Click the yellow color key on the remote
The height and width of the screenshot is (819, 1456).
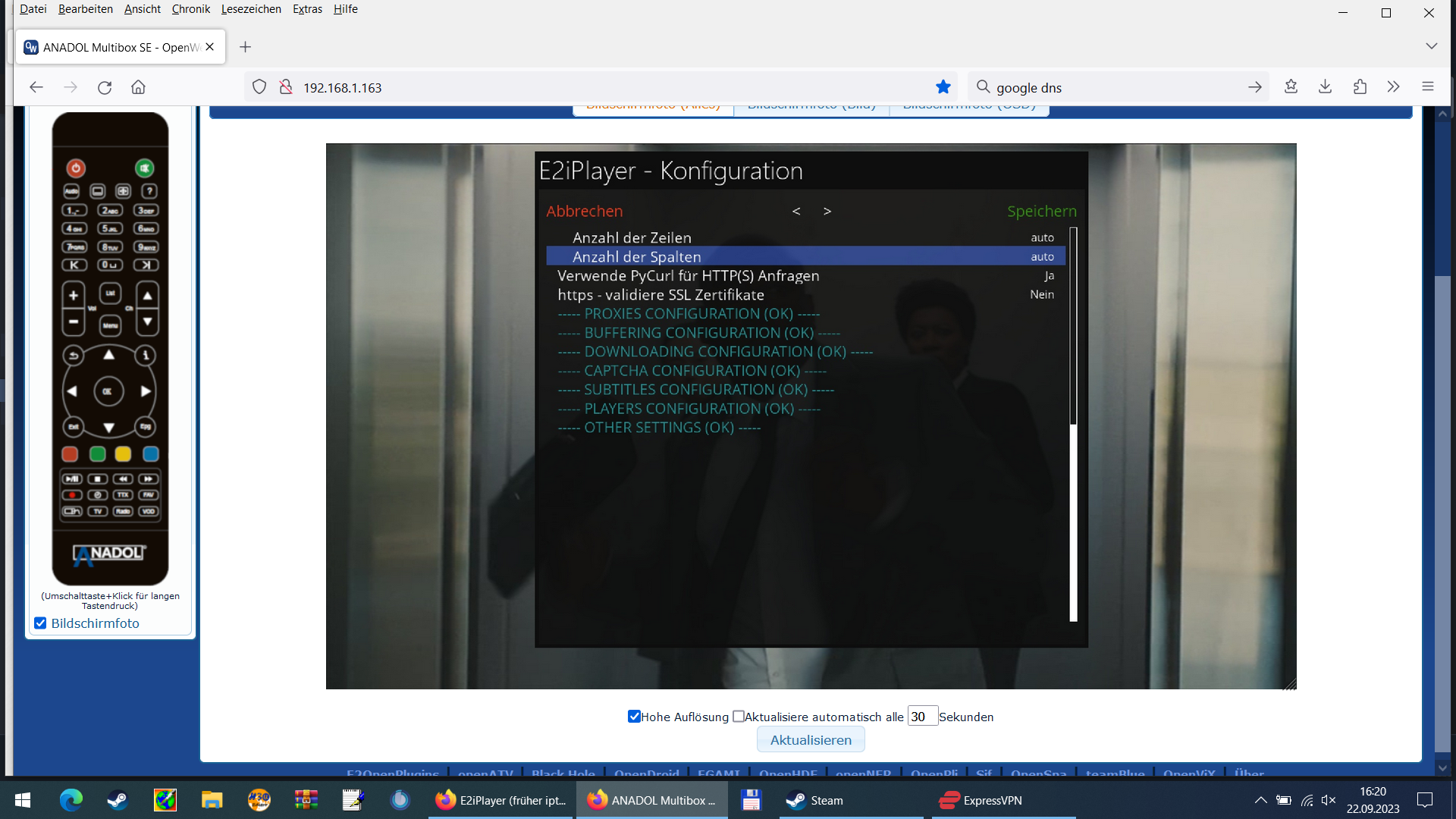click(x=123, y=454)
